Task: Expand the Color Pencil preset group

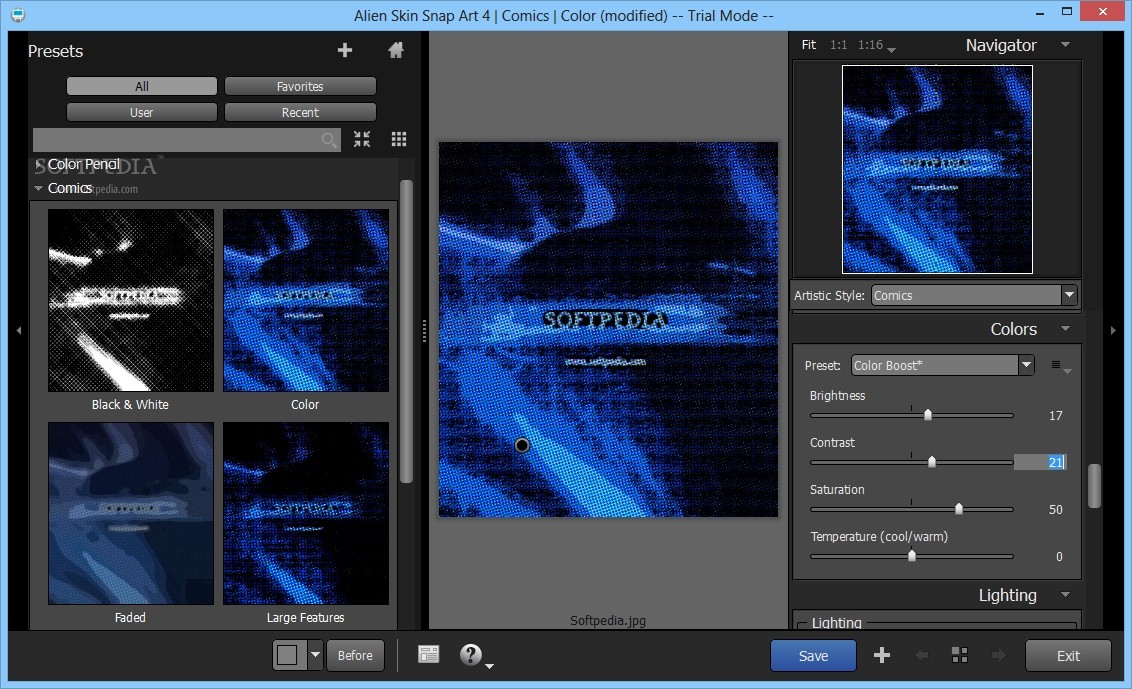Action: pyautogui.click(x=38, y=165)
